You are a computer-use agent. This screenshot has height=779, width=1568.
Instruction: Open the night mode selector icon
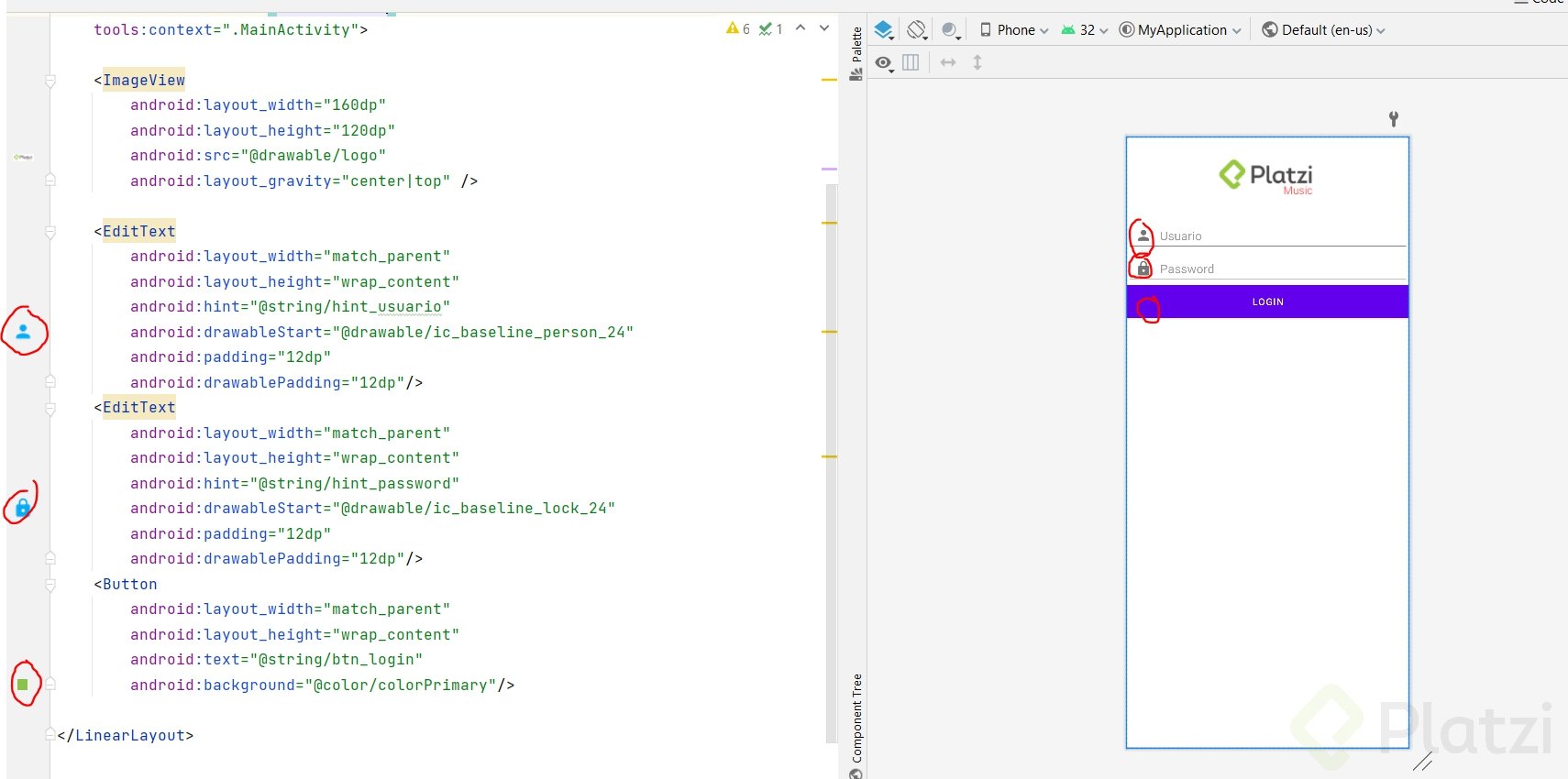click(951, 30)
